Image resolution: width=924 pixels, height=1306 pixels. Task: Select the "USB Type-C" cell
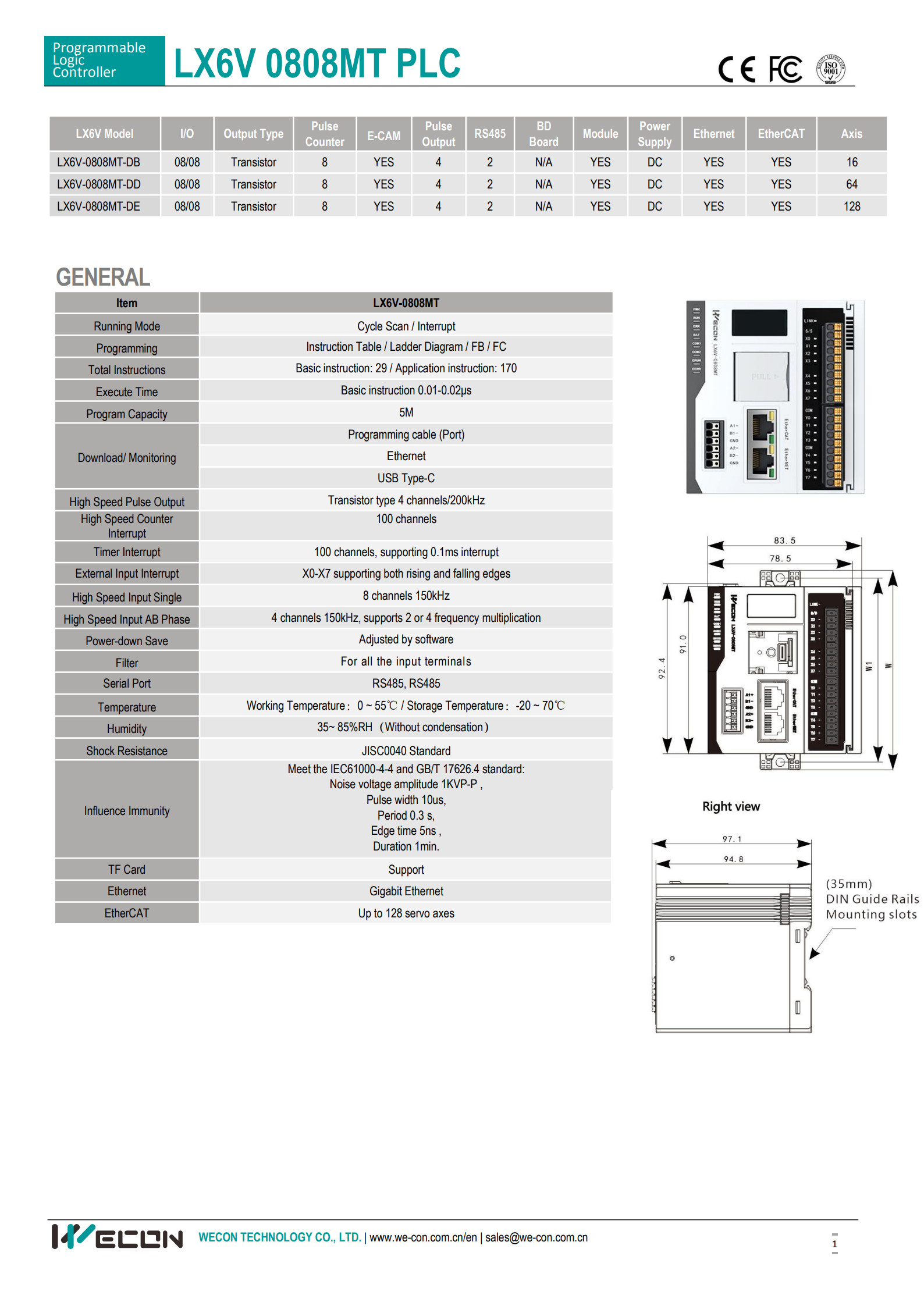tap(406, 478)
